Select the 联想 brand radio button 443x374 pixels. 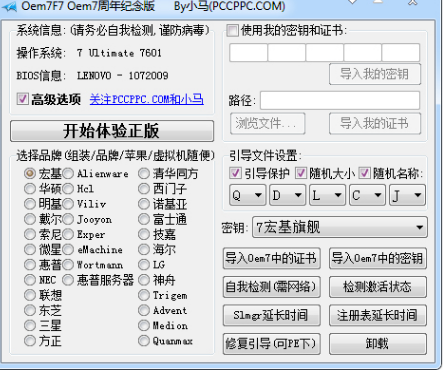30,295
